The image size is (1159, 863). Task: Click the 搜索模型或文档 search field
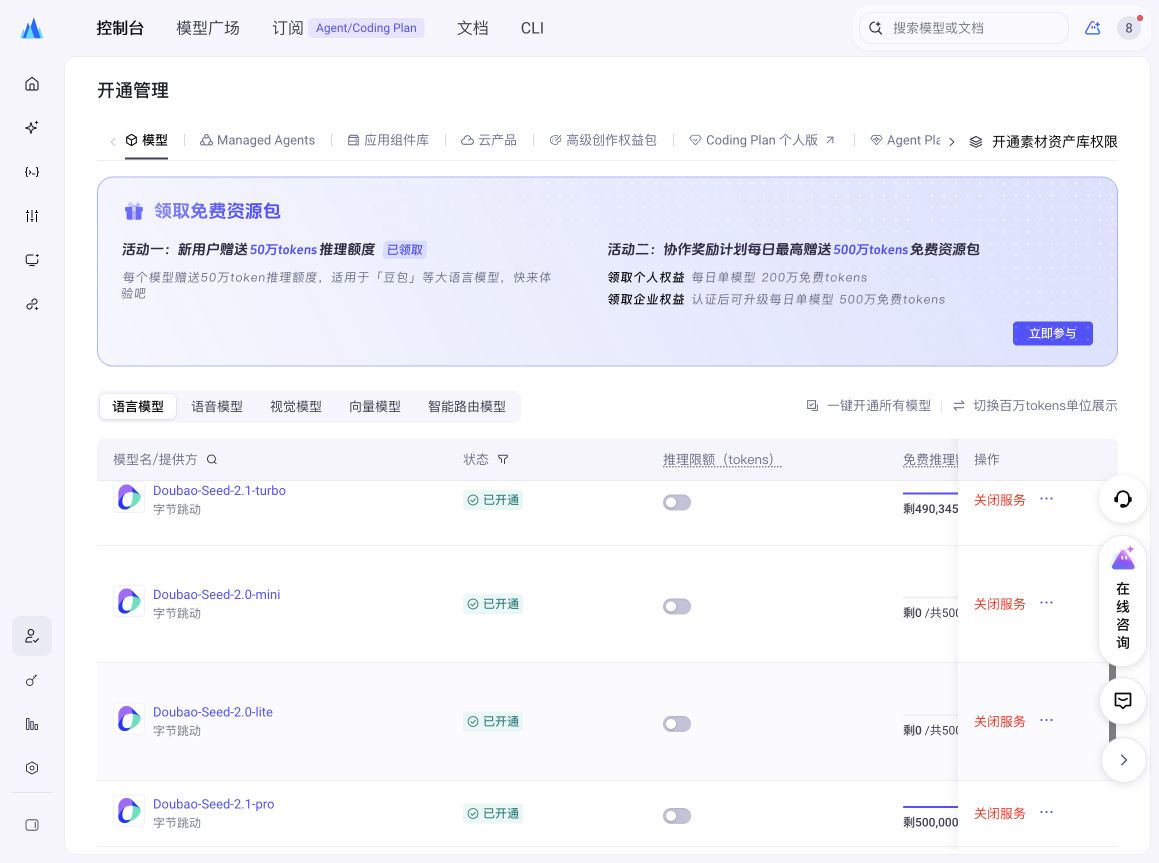(964, 28)
